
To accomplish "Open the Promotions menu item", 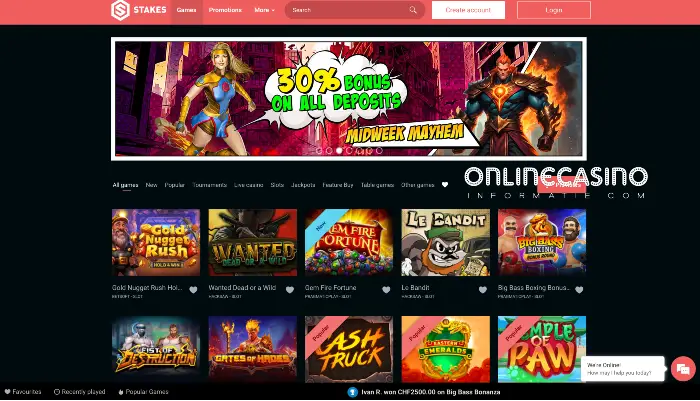I will point(225,10).
